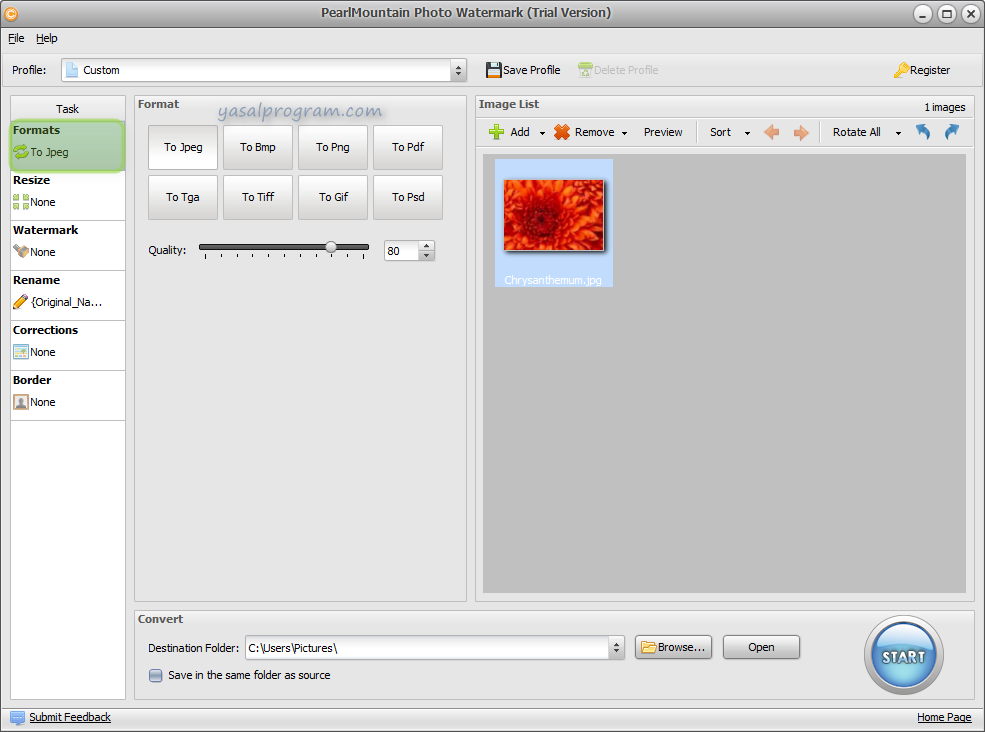The width and height of the screenshot is (985, 732).
Task: Click the Save Profile floppy disk icon
Action: (x=493, y=70)
